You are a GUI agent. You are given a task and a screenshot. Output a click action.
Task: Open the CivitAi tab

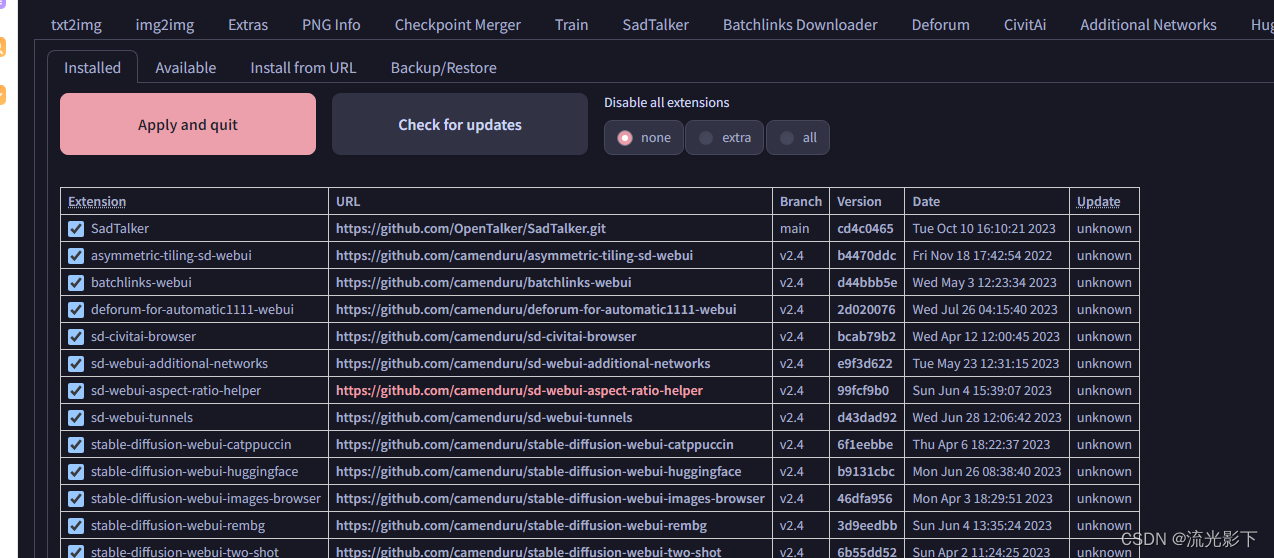click(x=1025, y=25)
